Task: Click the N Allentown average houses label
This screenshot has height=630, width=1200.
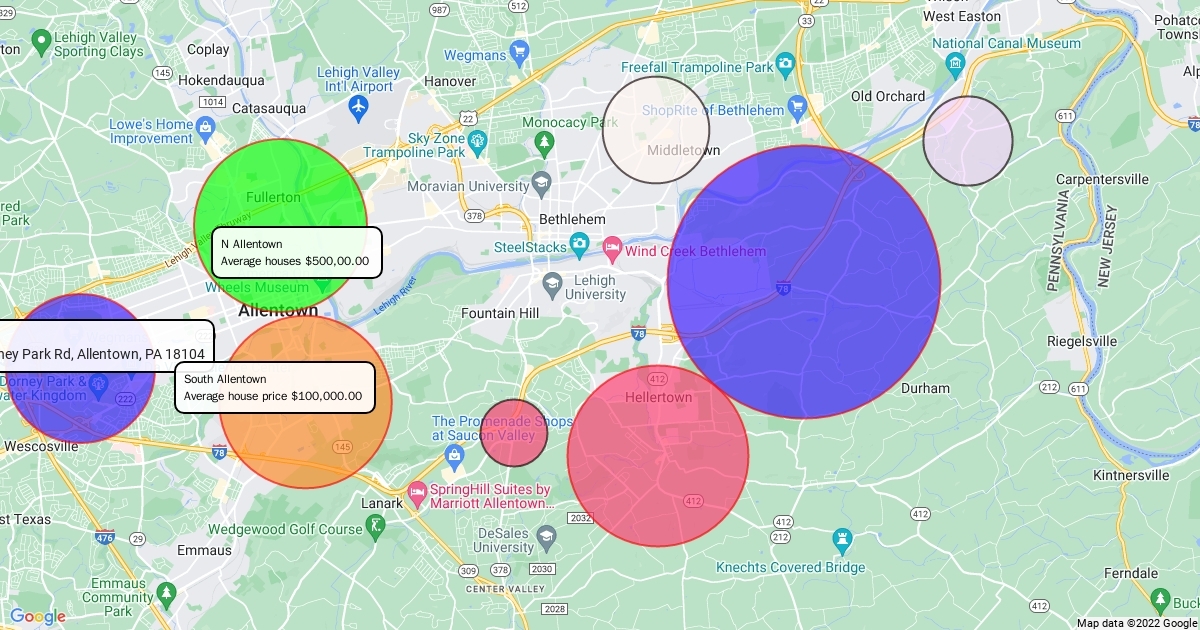Action: tap(296, 253)
